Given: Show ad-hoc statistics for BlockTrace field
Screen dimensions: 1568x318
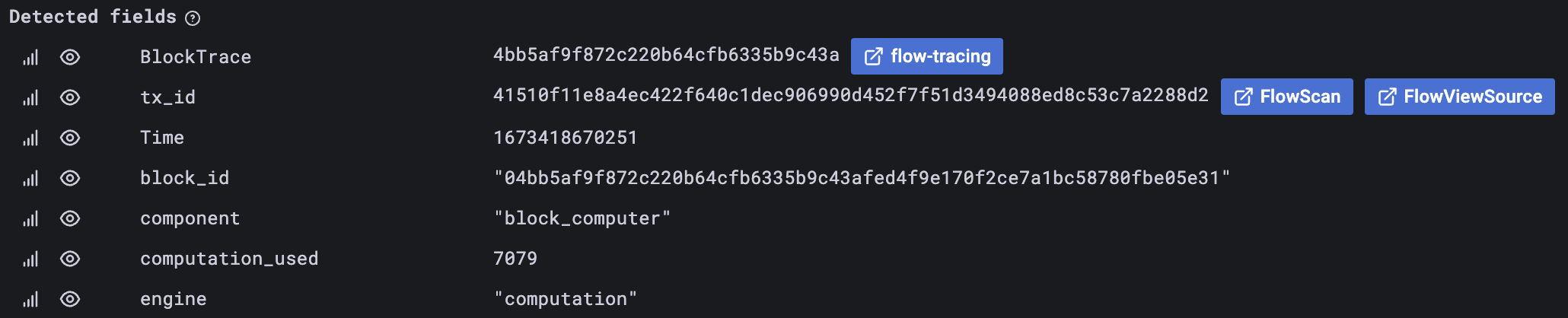Looking at the screenshot, I should point(30,58).
